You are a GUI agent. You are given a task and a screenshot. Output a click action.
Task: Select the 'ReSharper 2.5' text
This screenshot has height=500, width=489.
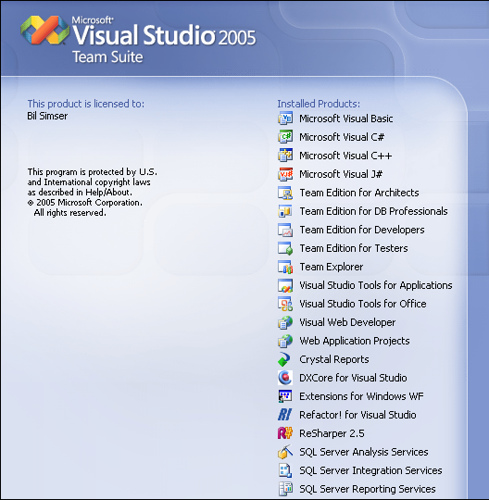[332, 434]
